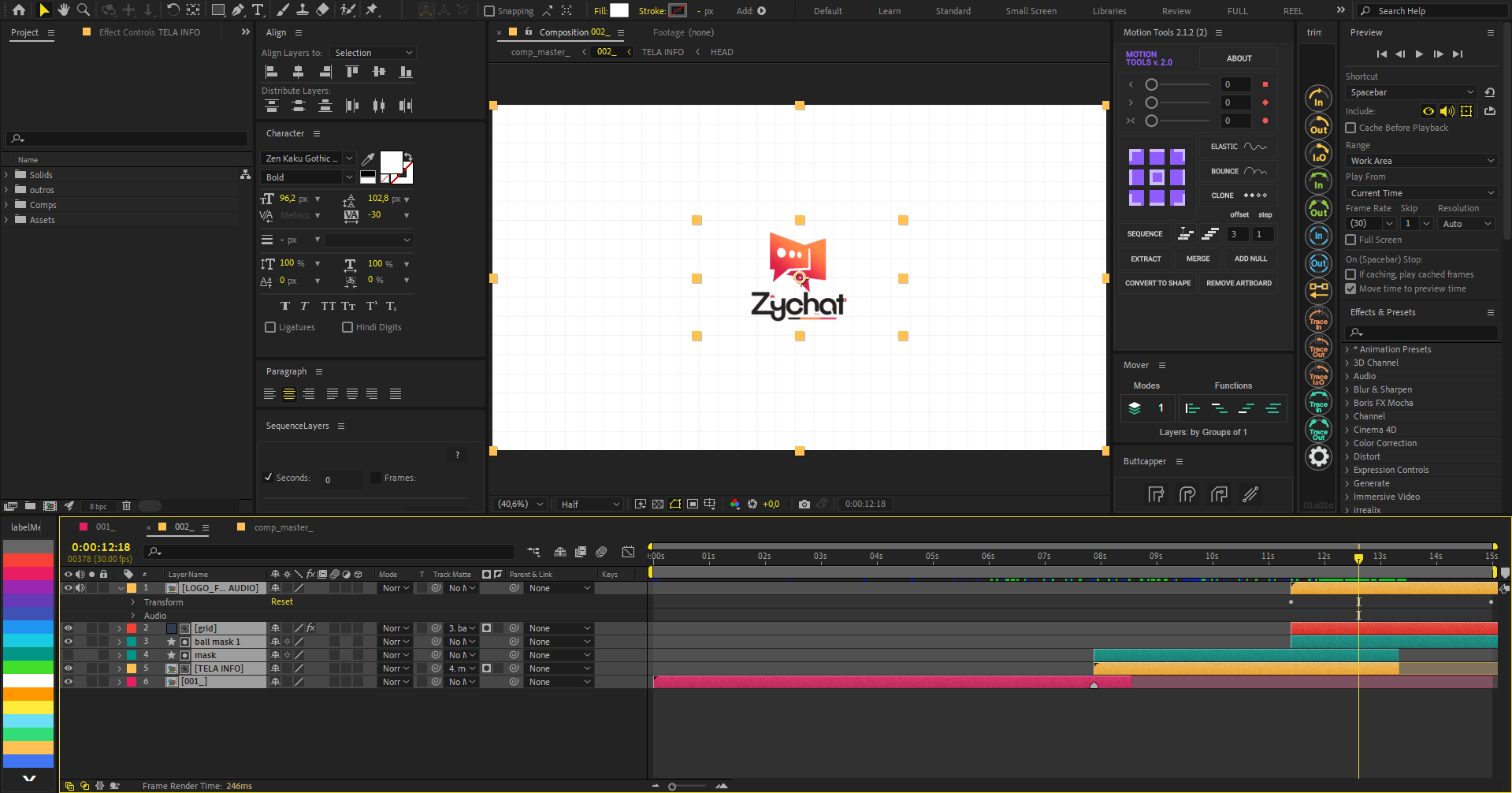This screenshot has height=793, width=1512.
Task: Switch to the Learn workspace
Action: [890, 11]
